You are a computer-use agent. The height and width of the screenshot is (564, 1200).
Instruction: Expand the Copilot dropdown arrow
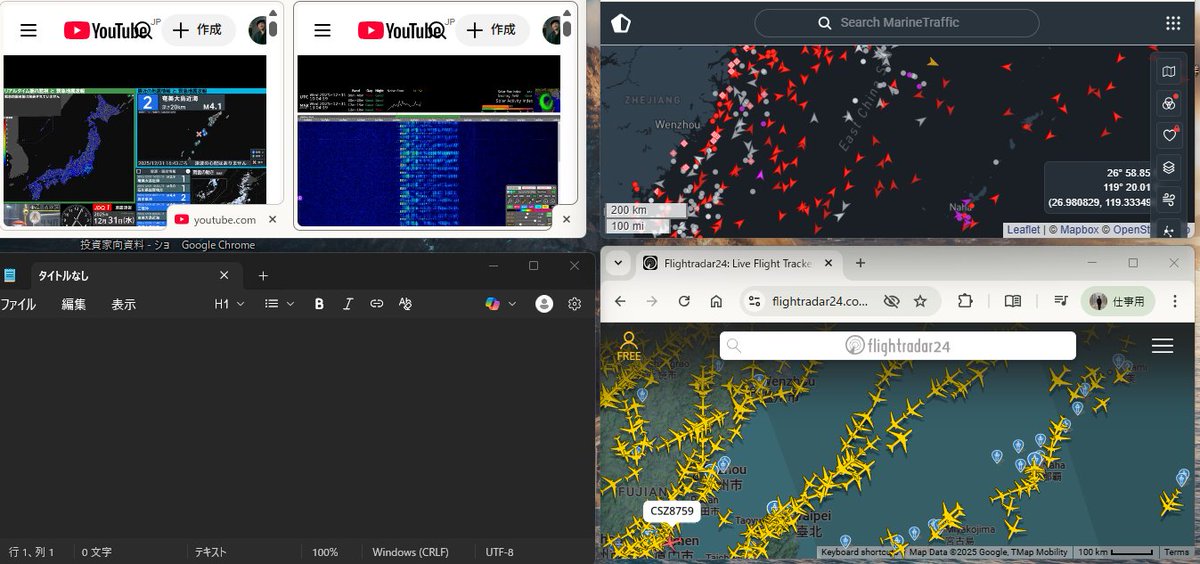tap(512, 304)
